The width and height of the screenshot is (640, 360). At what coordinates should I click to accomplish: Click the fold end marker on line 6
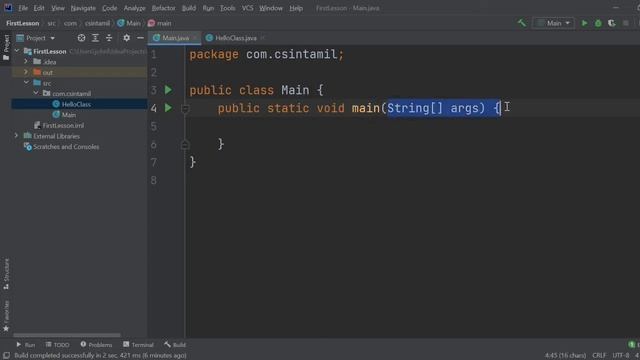(x=185, y=144)
